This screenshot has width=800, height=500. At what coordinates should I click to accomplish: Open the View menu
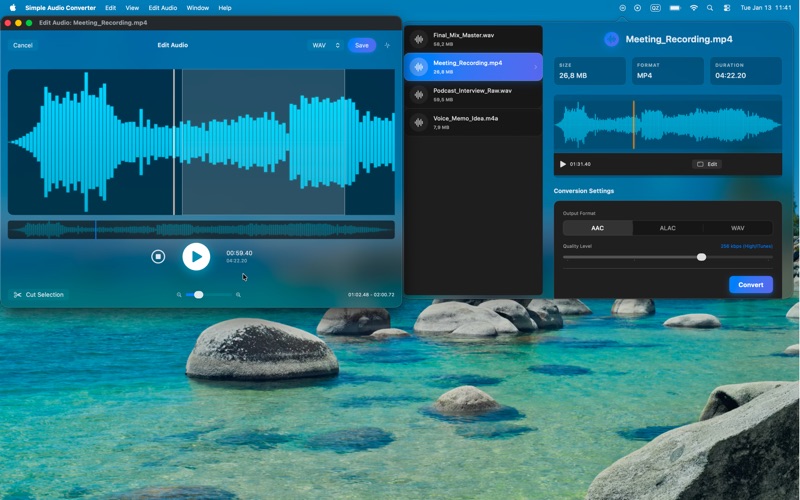coord(132,8)
